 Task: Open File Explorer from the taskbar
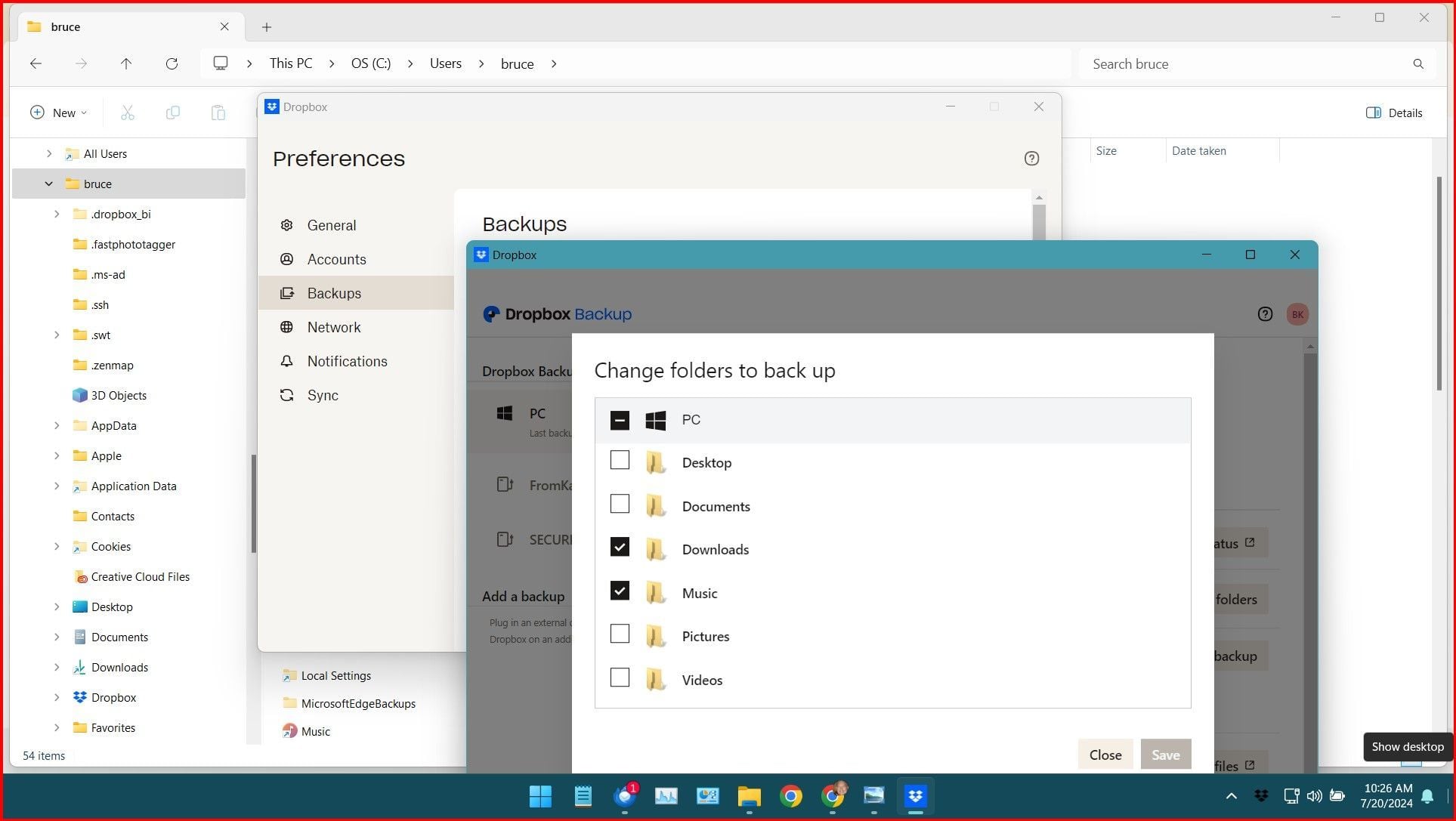749,796
